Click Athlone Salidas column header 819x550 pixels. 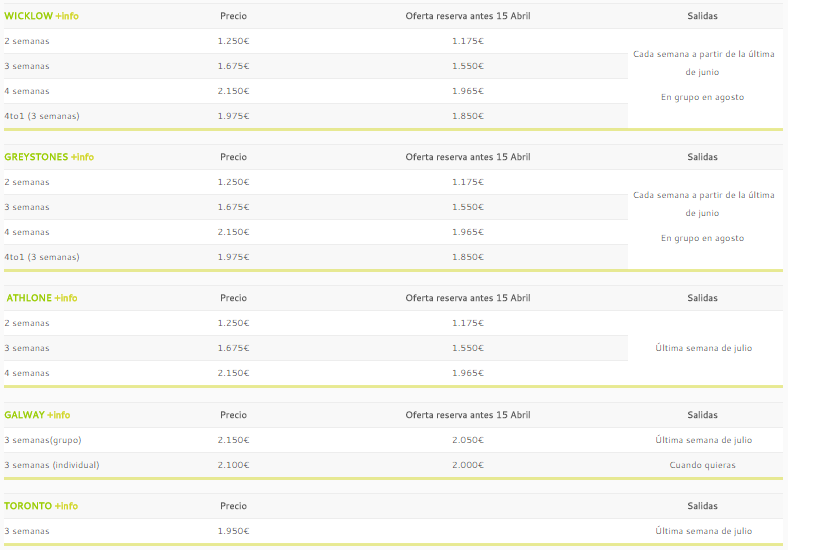click(703, 298)
